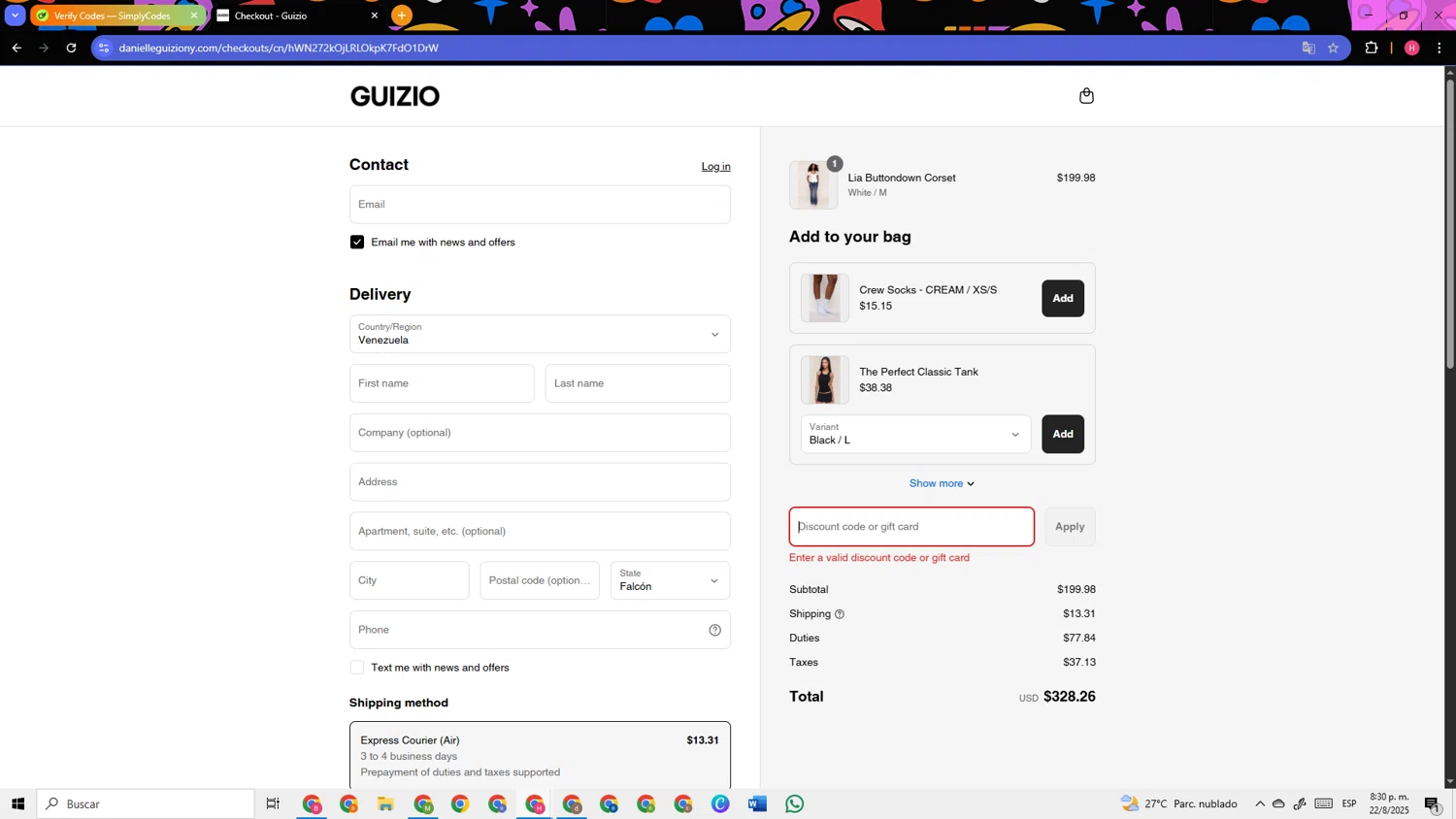Select Express Courier (Air) shipping method

coord(540,755)
